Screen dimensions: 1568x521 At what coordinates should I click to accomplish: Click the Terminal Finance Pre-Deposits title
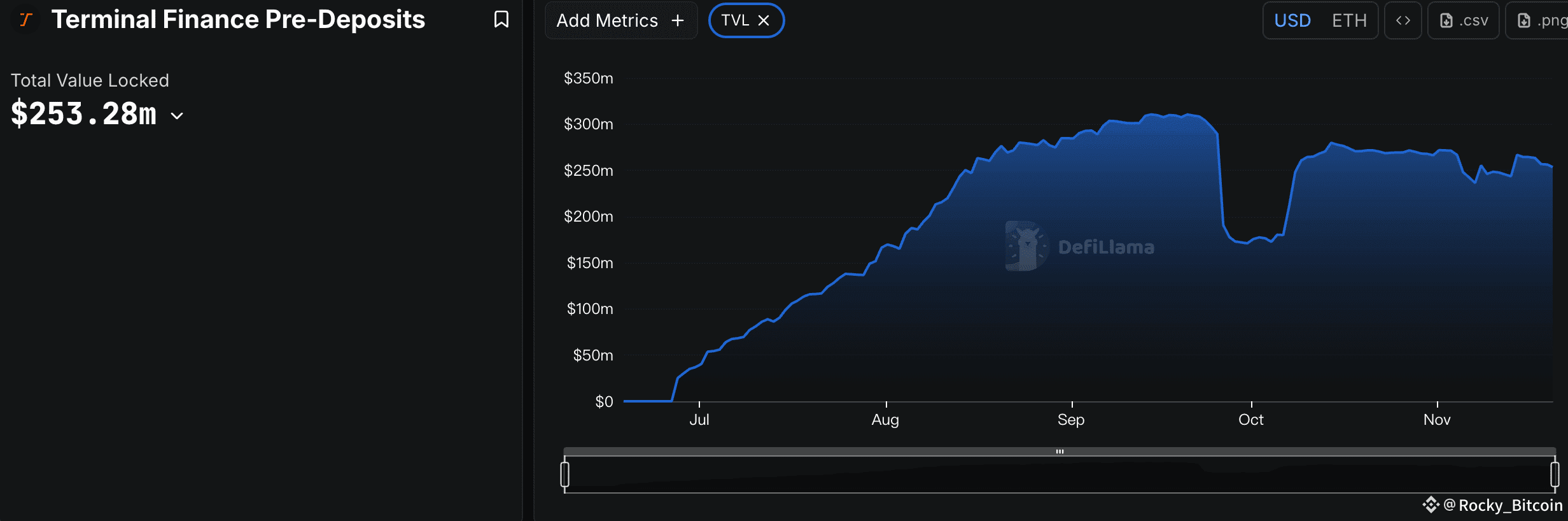pos(238,20)
